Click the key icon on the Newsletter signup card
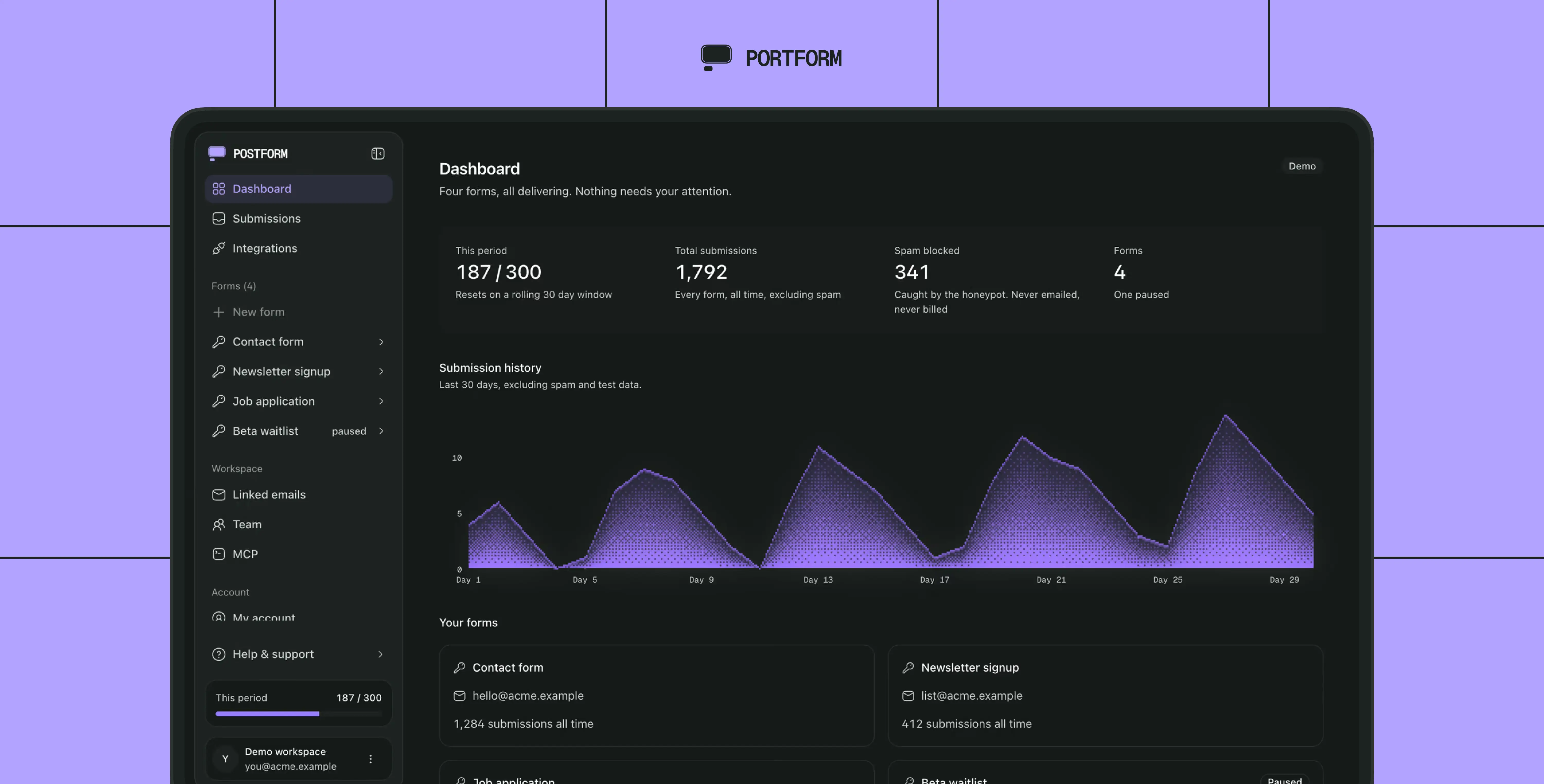 pyautogui.click(x=908, y=667)
